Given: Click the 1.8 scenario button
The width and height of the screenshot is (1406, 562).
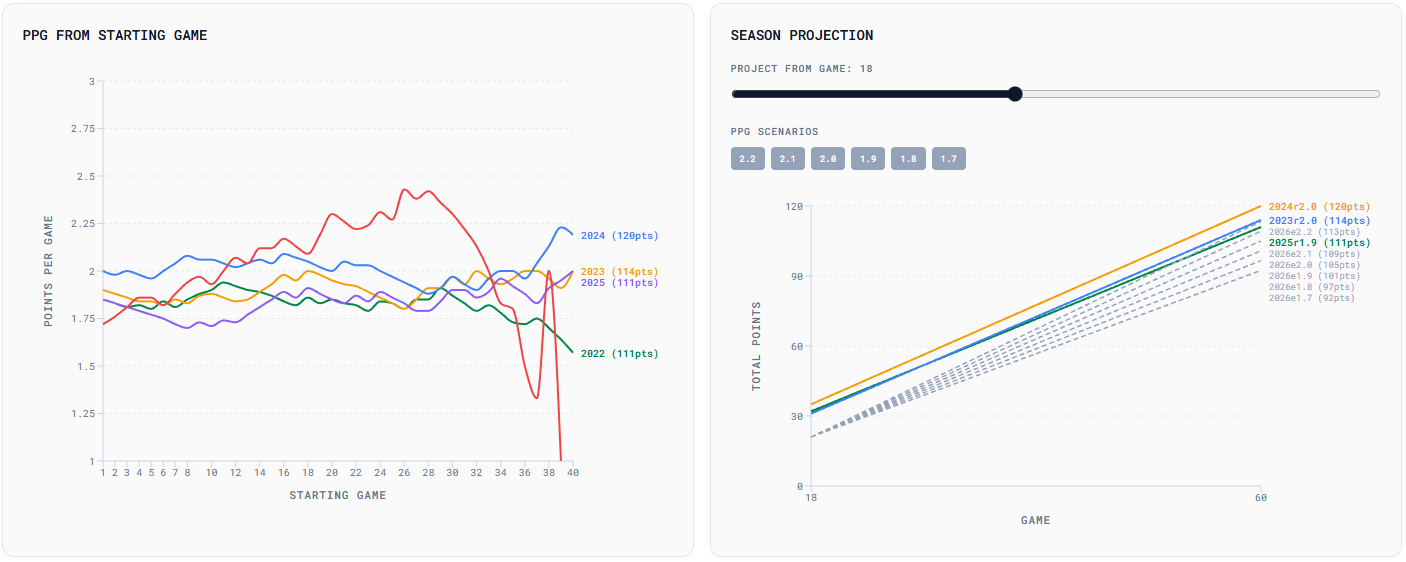Looking at the screenshot, I should click(x=908, y=159).
